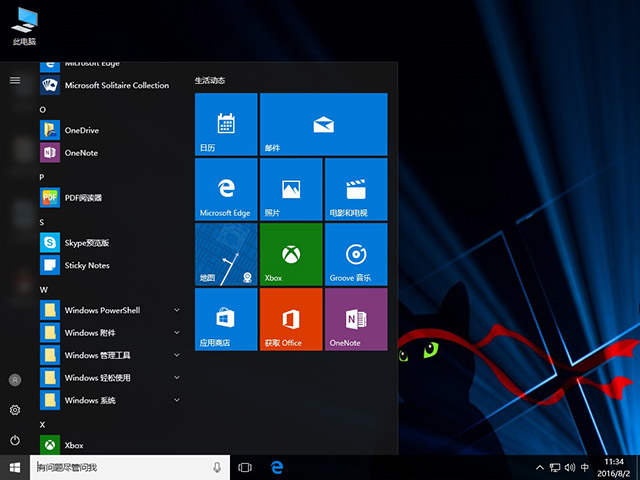Open Settings gear in Start menu
The height and width of the screenshot is (480, 640).
coord(15,410)
